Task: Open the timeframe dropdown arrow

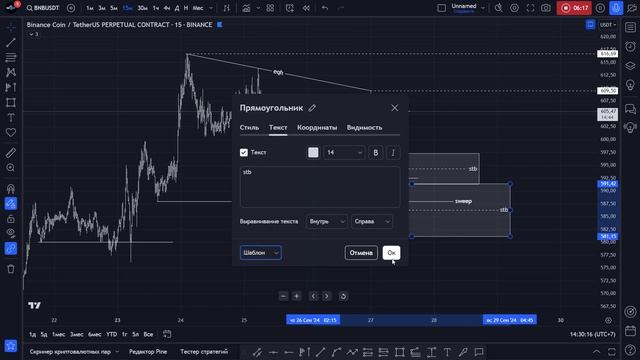Action: (211, 8)
